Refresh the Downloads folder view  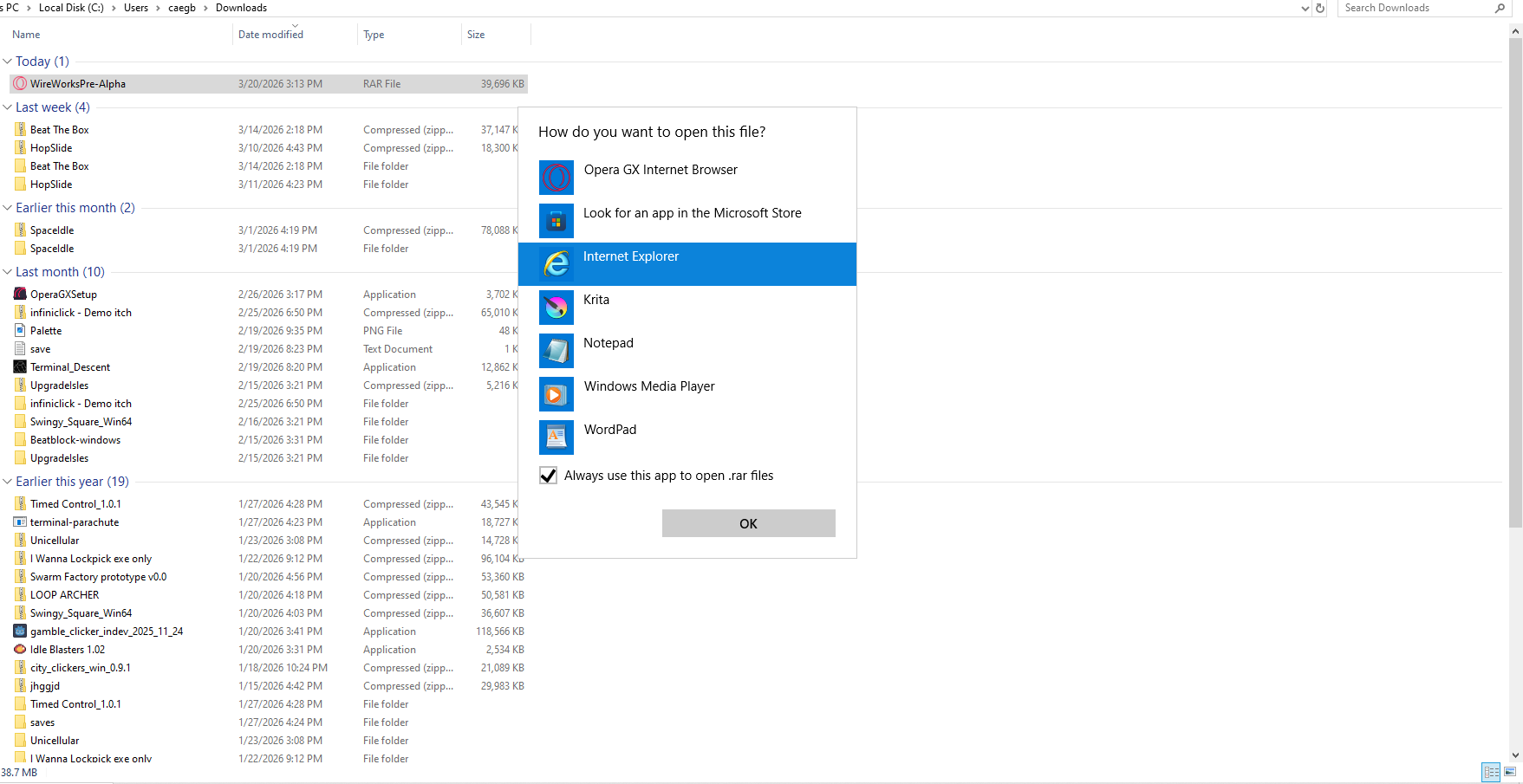click(1320, 8)
